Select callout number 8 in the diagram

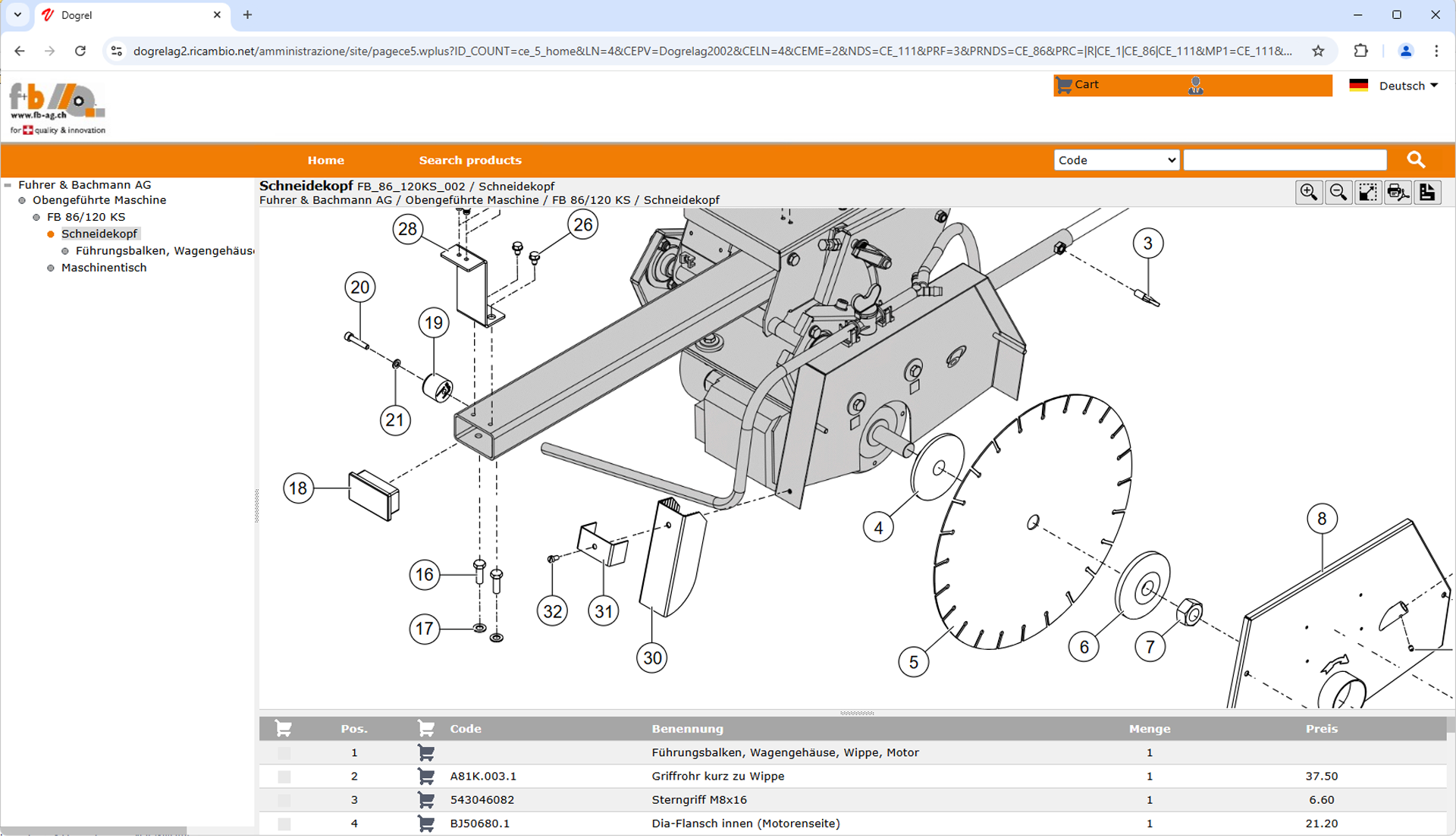1323,519
